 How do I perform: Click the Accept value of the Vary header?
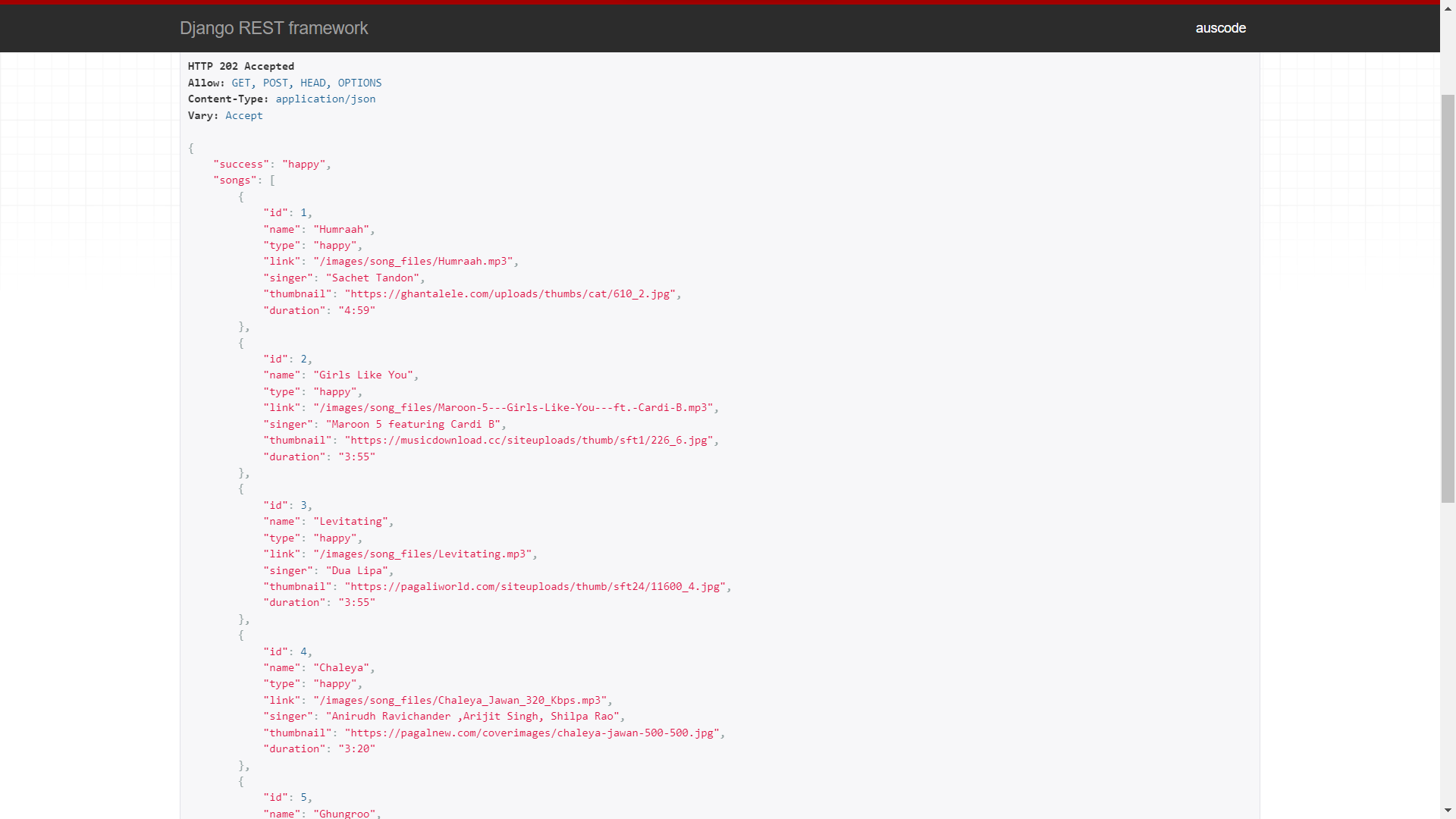pos(243,116)
